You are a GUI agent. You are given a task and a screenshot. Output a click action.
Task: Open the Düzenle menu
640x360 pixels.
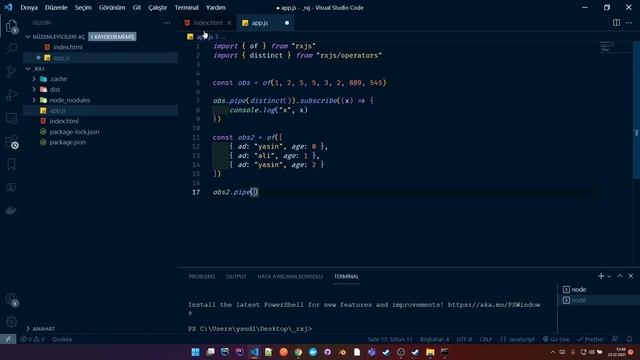tap(56, 7)
